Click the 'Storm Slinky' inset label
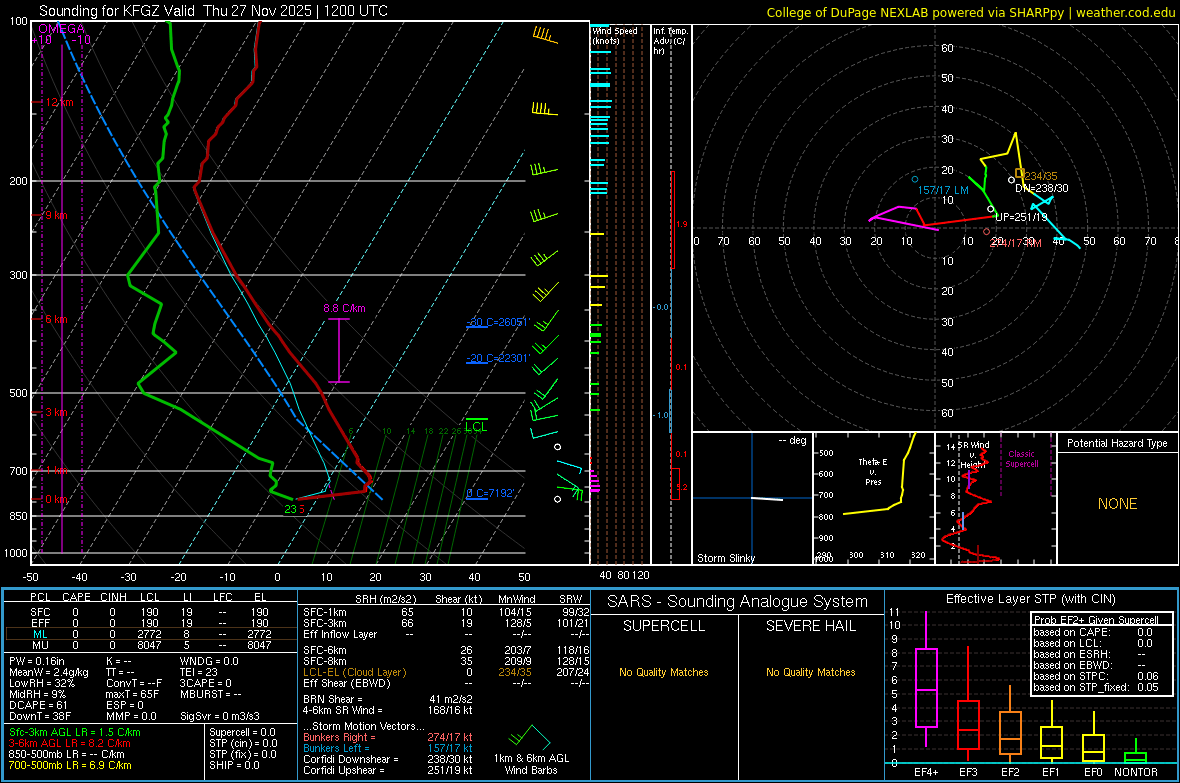1180x783 pixels. pos(725,558)
